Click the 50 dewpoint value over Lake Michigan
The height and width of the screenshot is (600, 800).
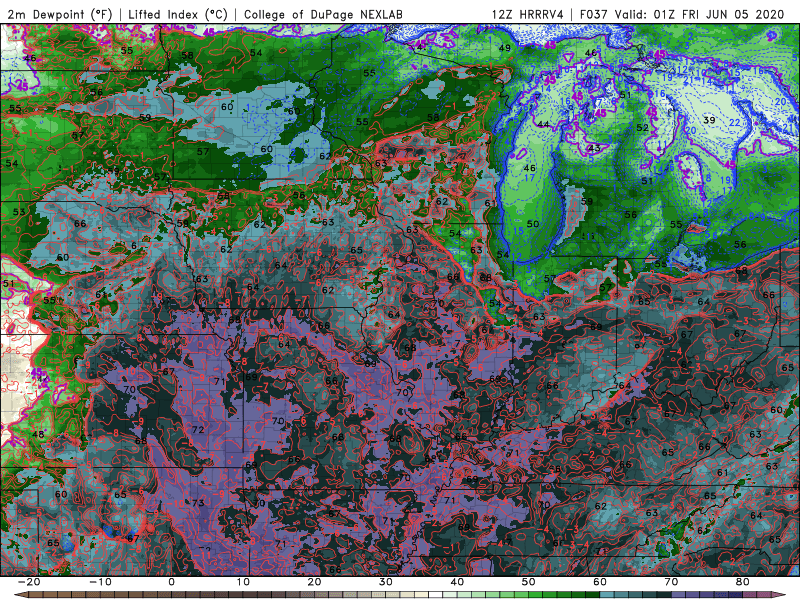[533, 224]
